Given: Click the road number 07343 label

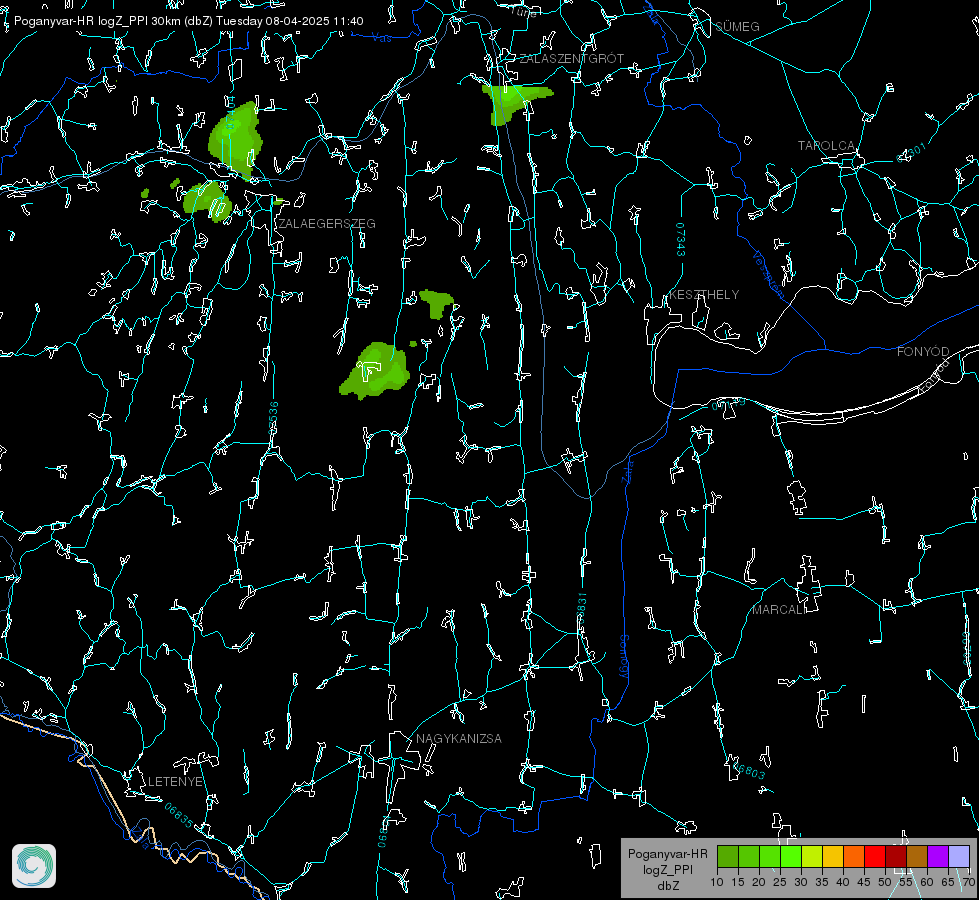Looking at the screenshot, I should pos(681,240).
